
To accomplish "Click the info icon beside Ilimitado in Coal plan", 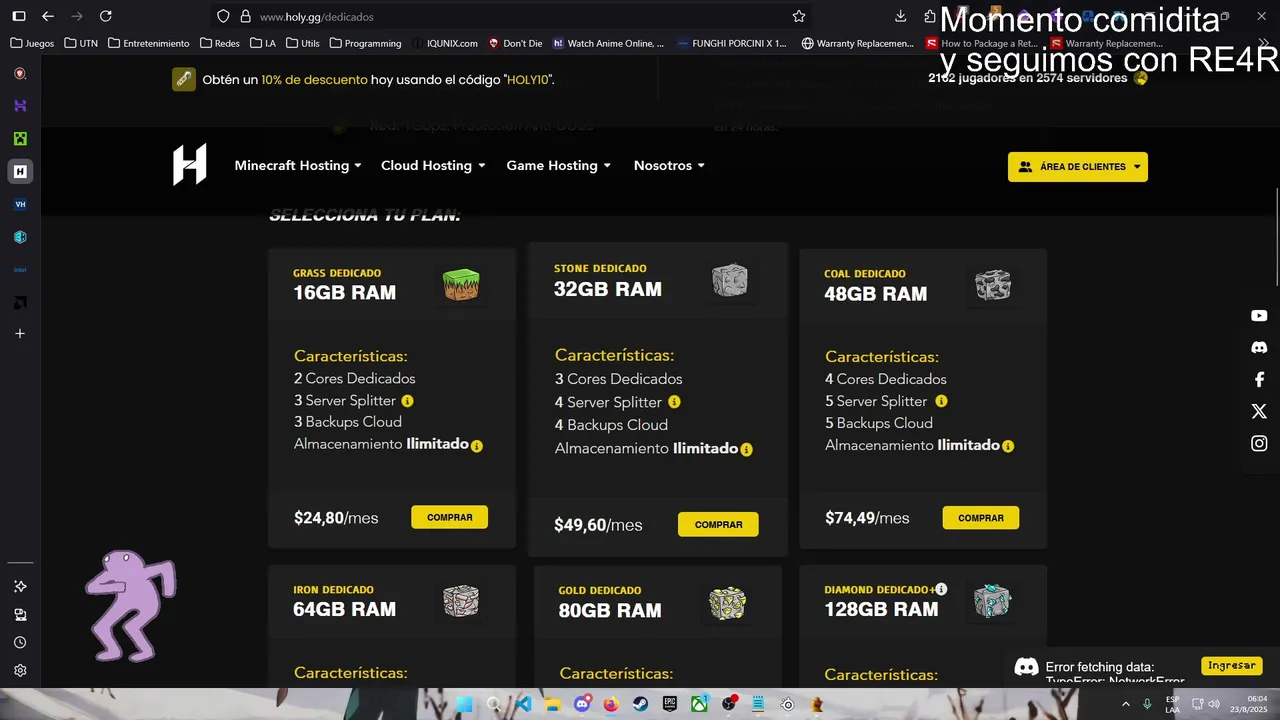I will (1008, 446).
